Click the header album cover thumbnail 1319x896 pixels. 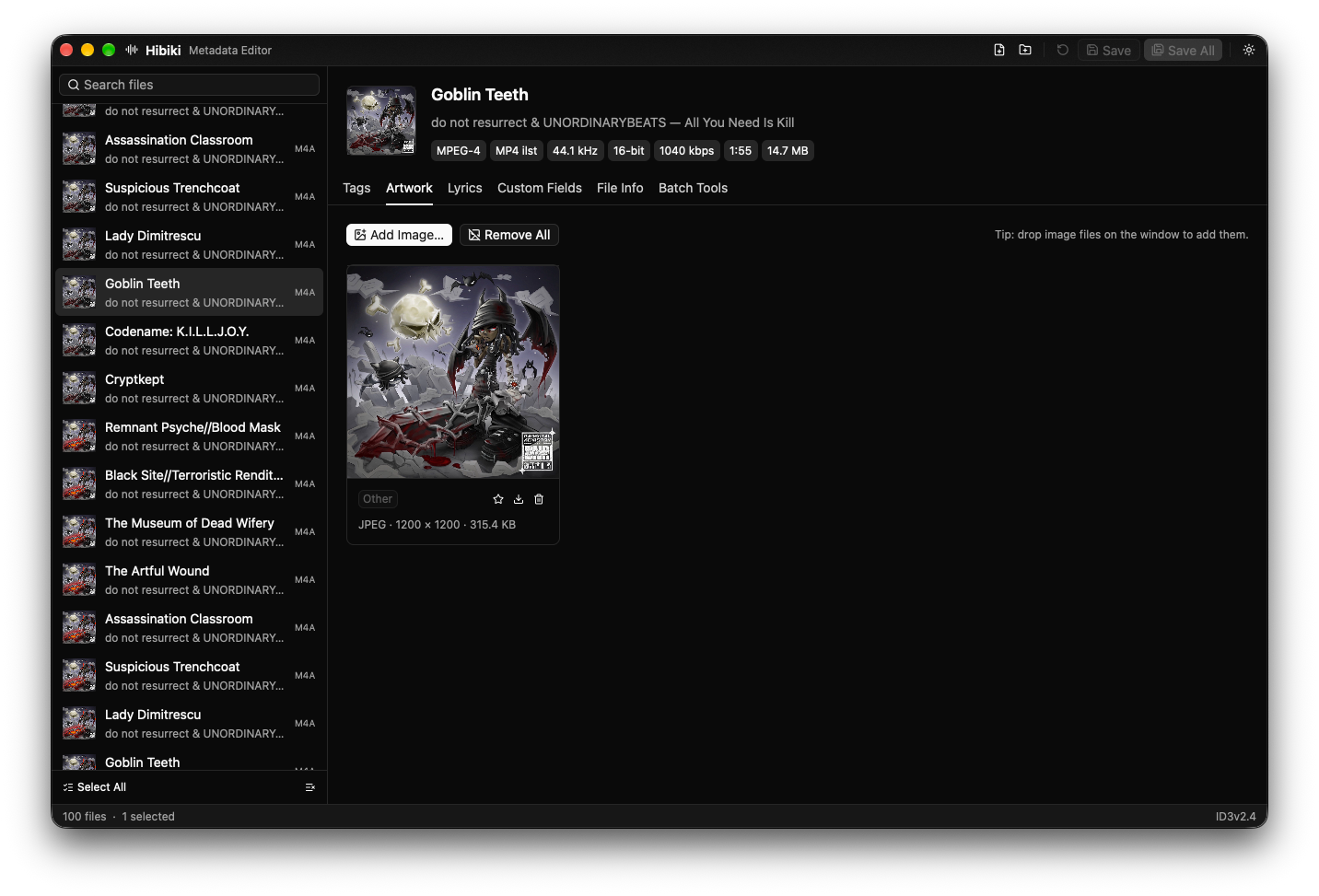coord(381,121)
